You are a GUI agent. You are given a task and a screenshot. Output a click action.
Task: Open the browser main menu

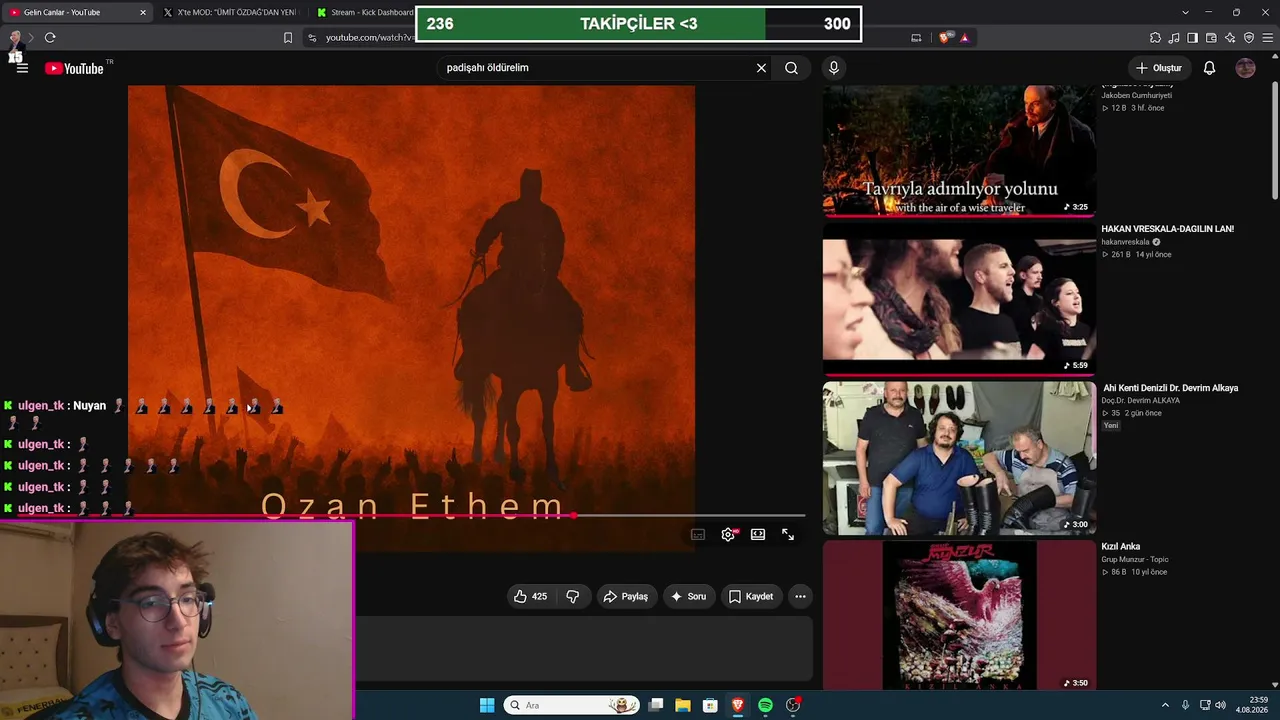tap(1267, 38)
